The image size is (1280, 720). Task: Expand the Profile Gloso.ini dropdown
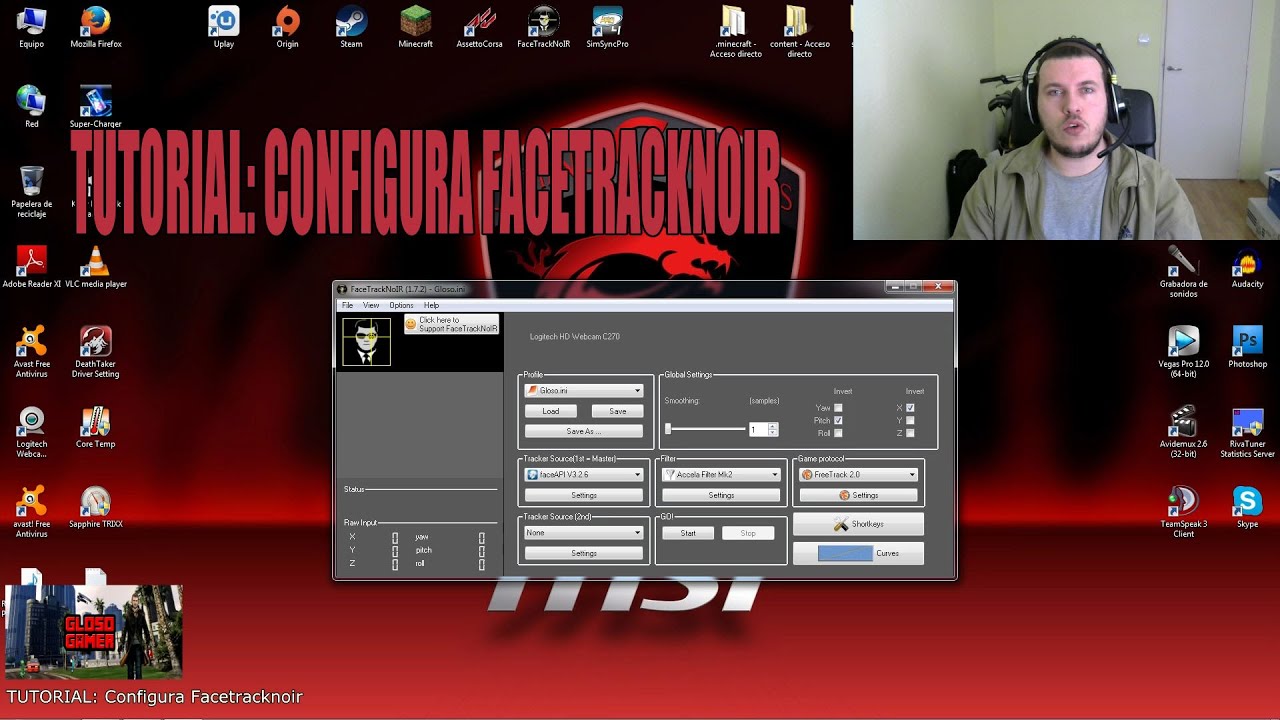pos(584,390)
